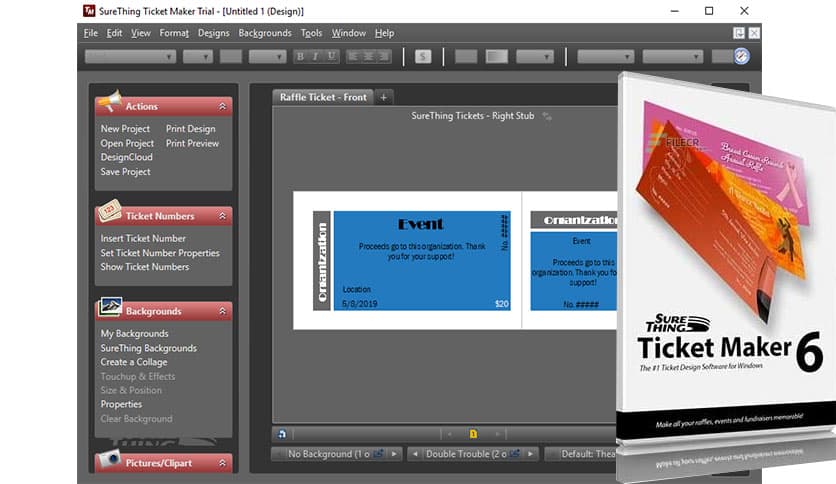The height and width of the screenshot is (484, 836).
Task: Open DesignCloud
Action: tap(126, 157)
